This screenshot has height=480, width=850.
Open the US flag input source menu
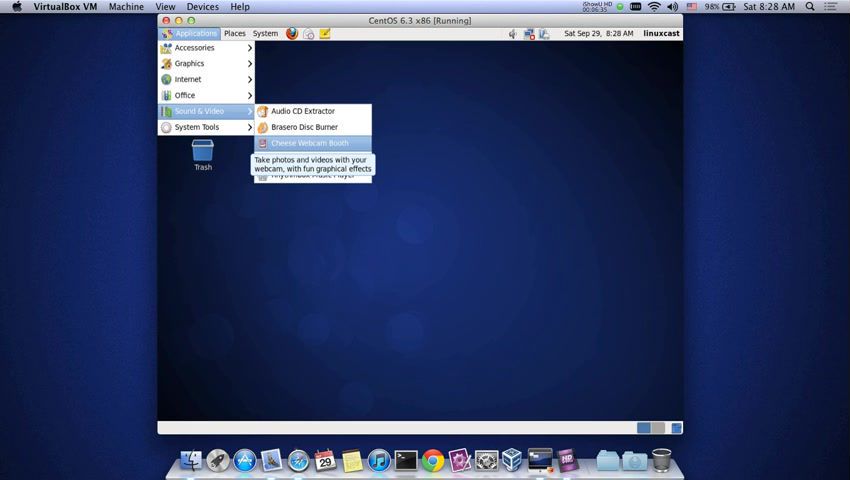692,7
